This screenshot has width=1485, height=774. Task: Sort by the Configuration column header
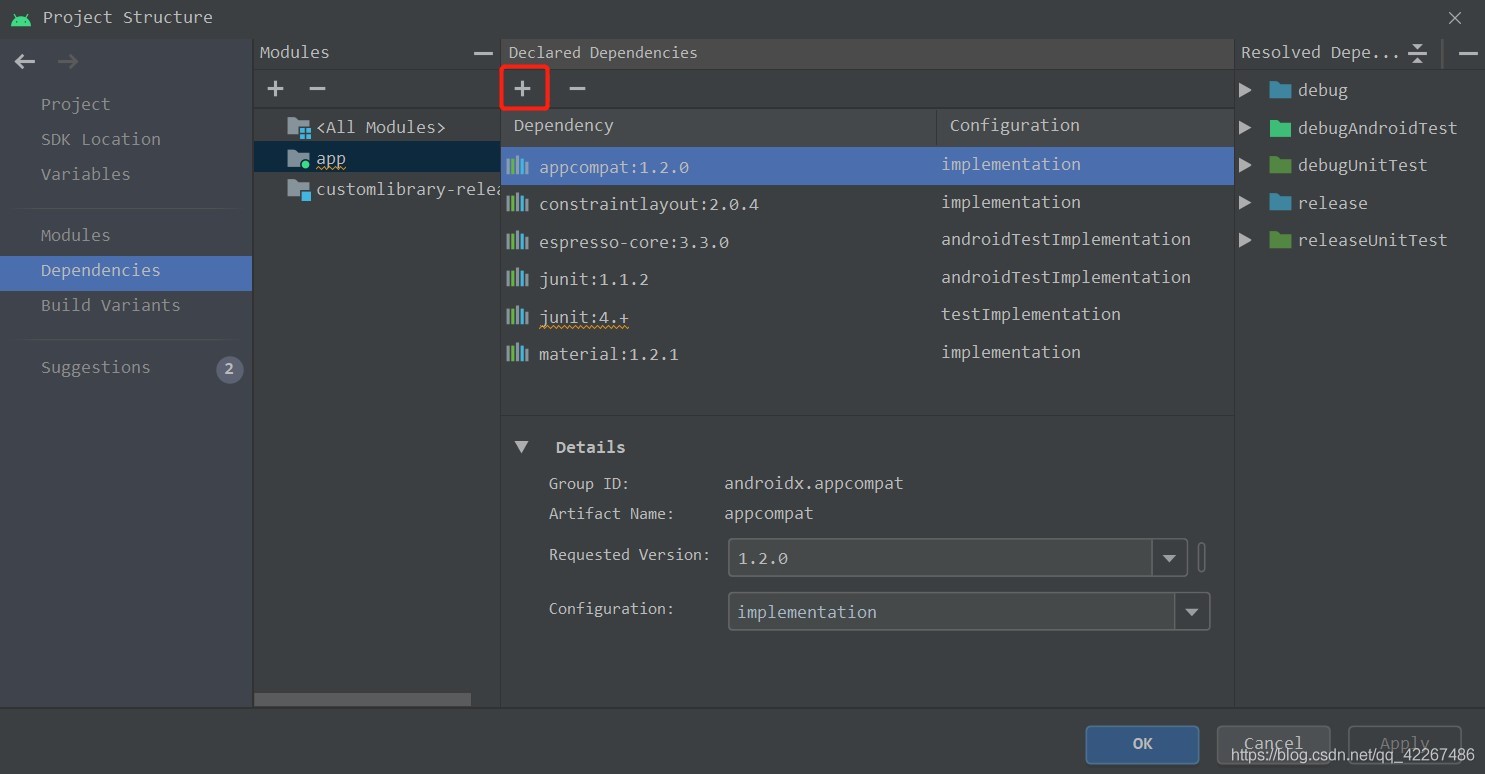tap(1085, 126)
